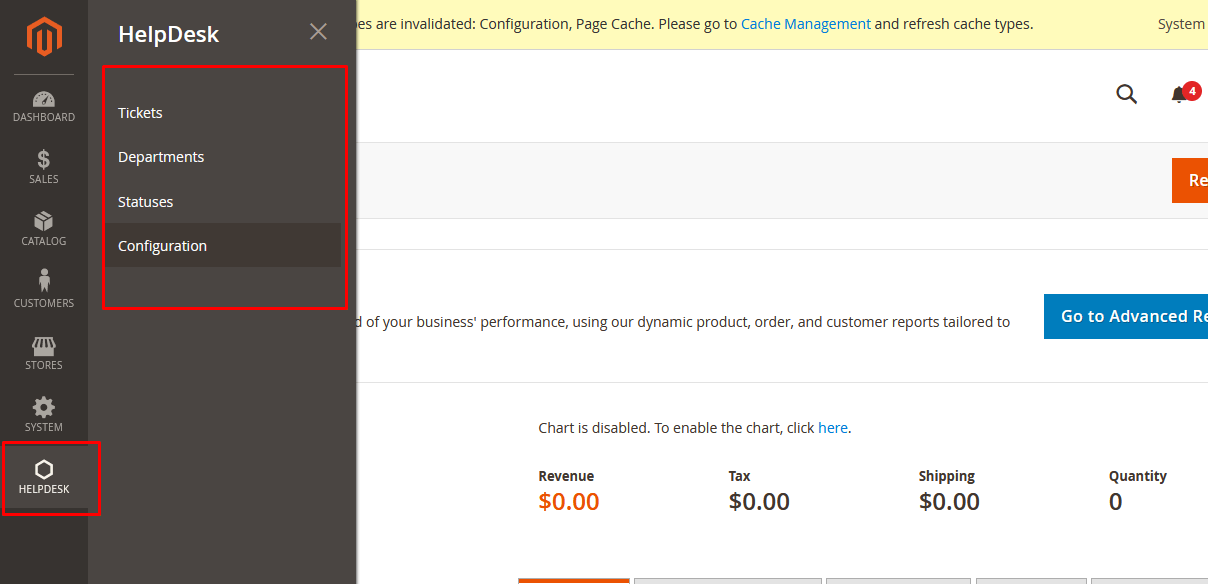The image size is (1208, 584).
Task: Open the Customers menu
Action: [44, 291]
